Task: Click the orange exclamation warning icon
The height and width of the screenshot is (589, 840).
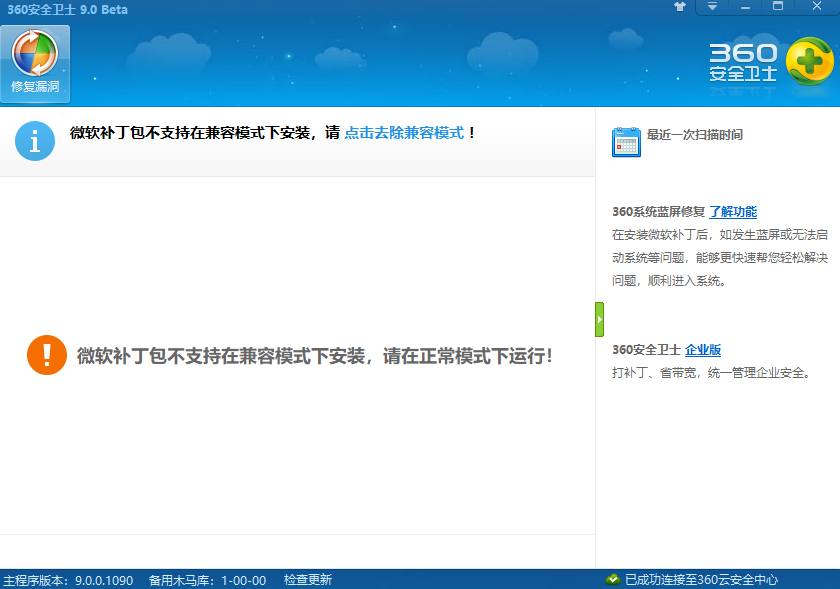Action: 47,355
